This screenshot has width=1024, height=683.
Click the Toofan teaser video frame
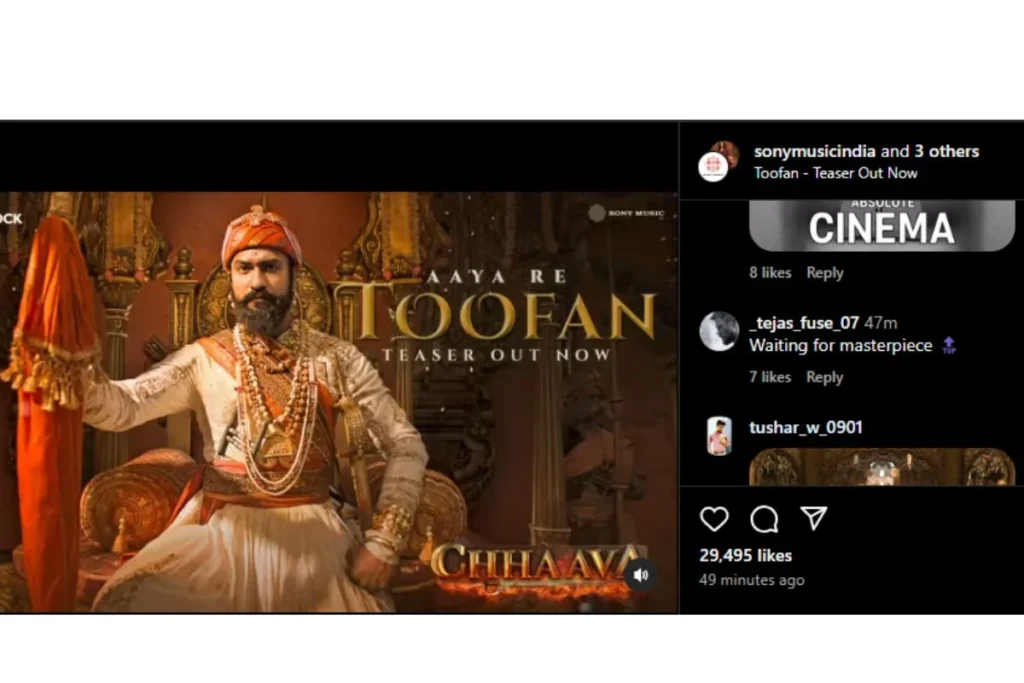(339, 402)
